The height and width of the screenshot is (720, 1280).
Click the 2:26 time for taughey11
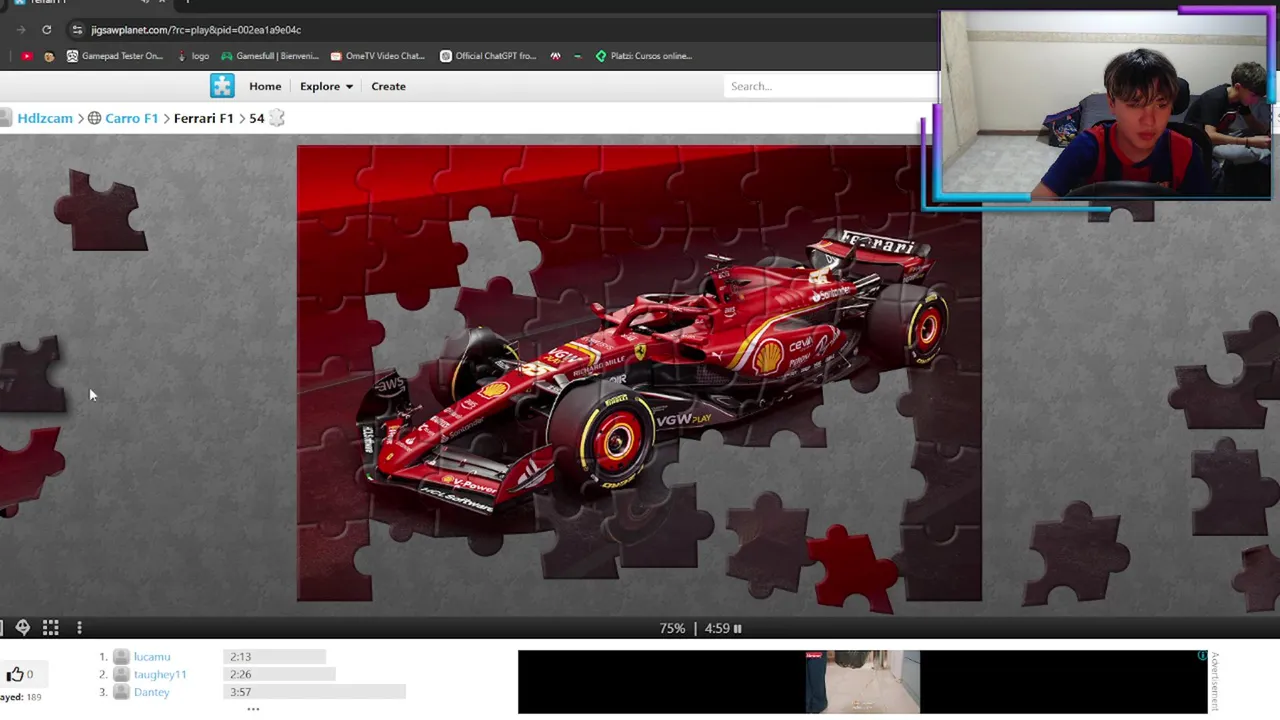[240, 675]
